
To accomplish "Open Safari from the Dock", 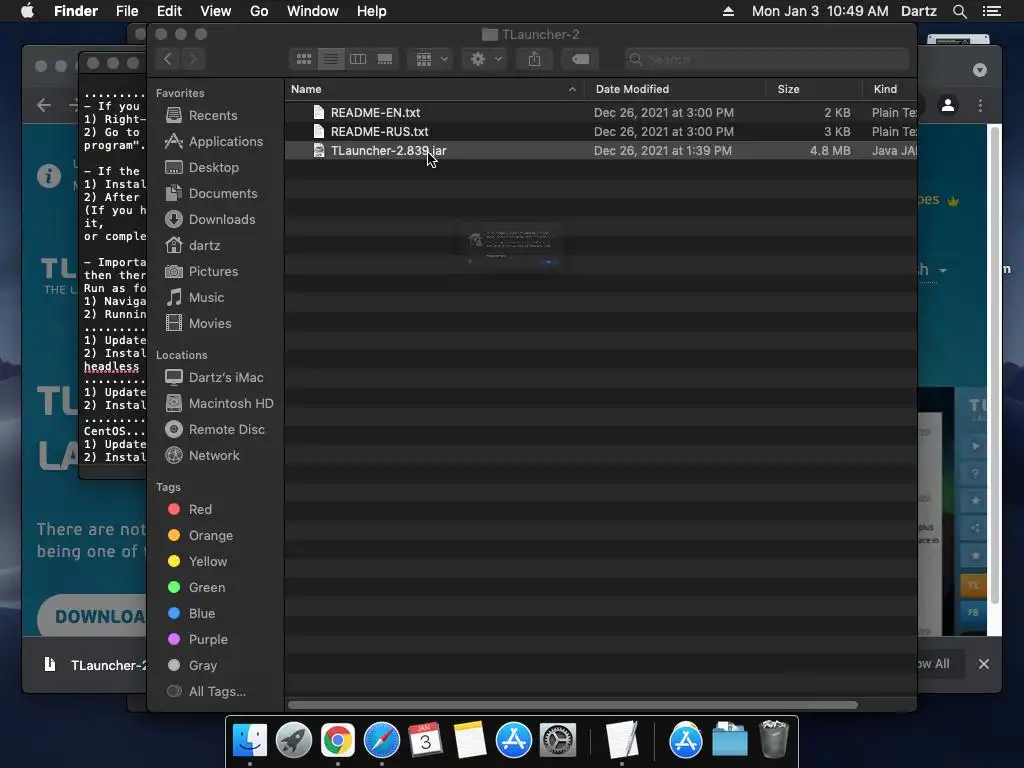I will point(381,740).
